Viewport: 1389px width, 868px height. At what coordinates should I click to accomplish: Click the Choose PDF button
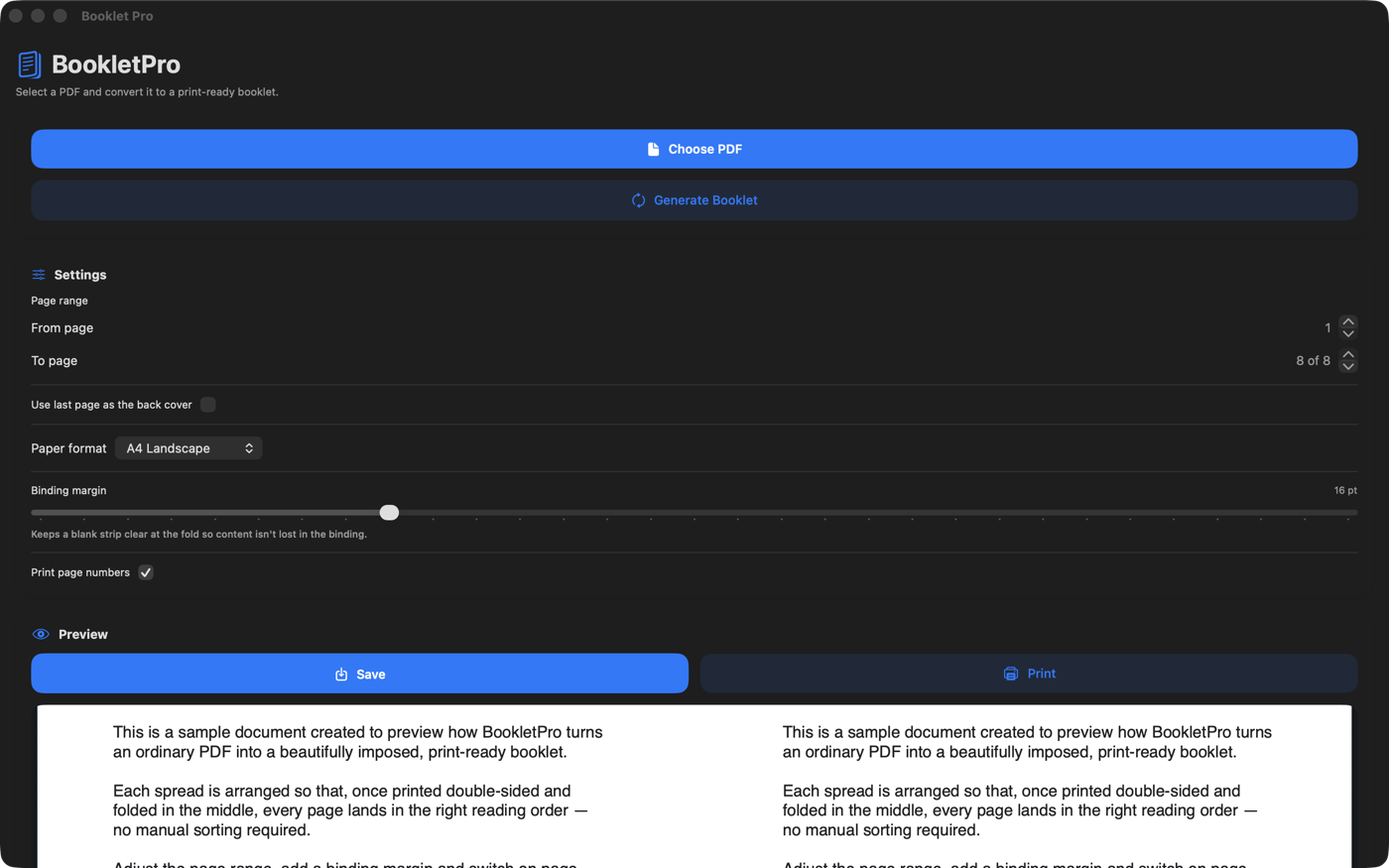pos(694,149)
